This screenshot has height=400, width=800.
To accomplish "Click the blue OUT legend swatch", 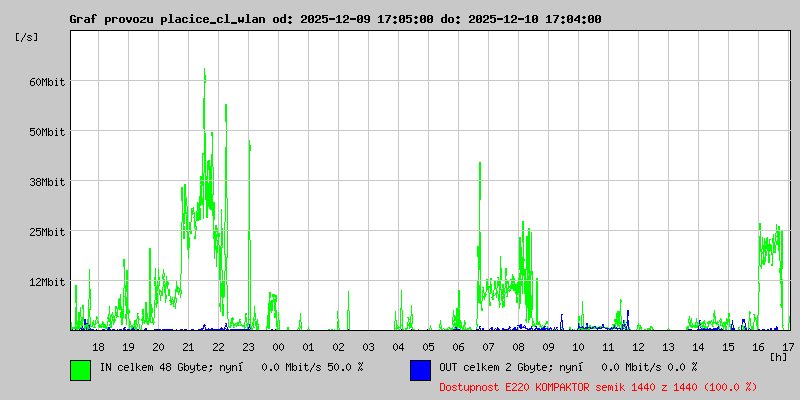I will (x=420, y=369).
